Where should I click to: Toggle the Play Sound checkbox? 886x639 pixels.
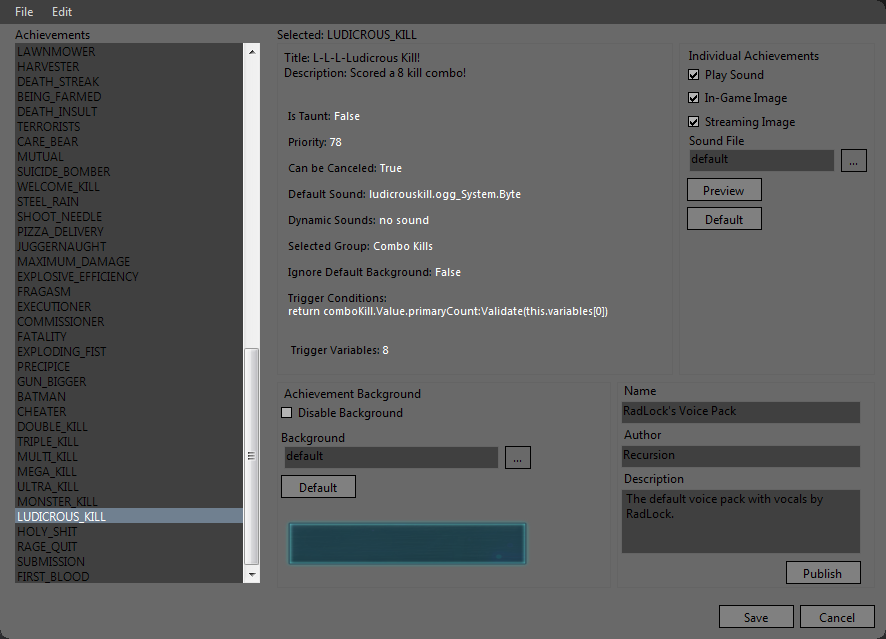[x=694, y=75]
